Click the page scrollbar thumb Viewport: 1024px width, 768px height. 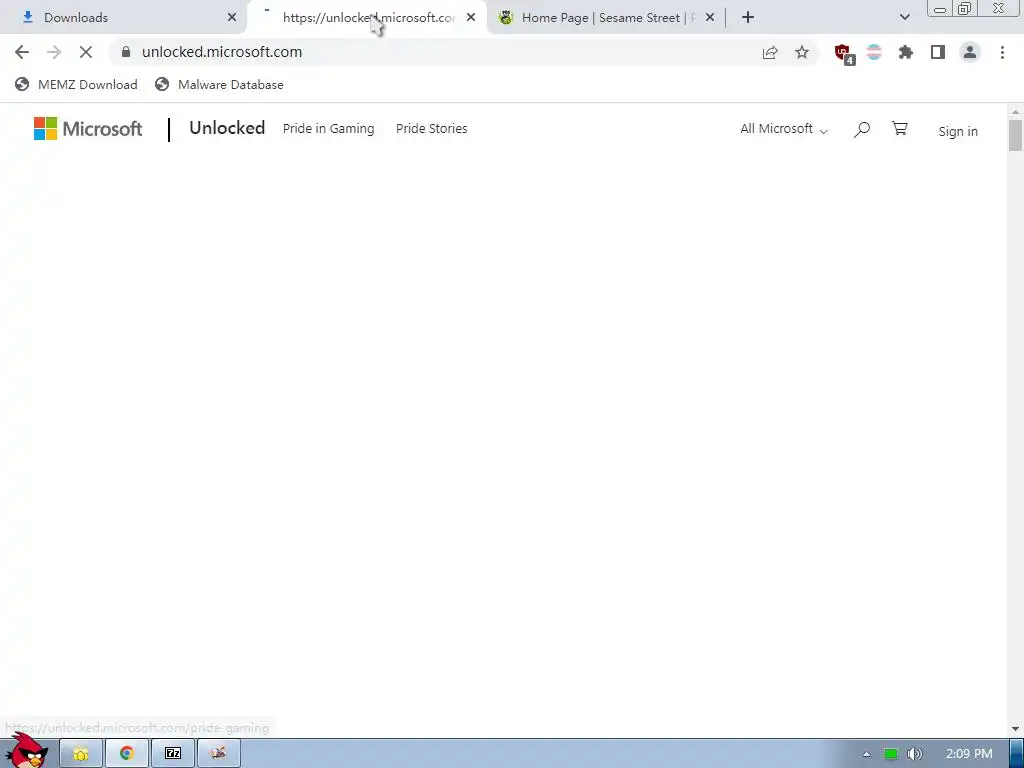tap(1015, 135)
